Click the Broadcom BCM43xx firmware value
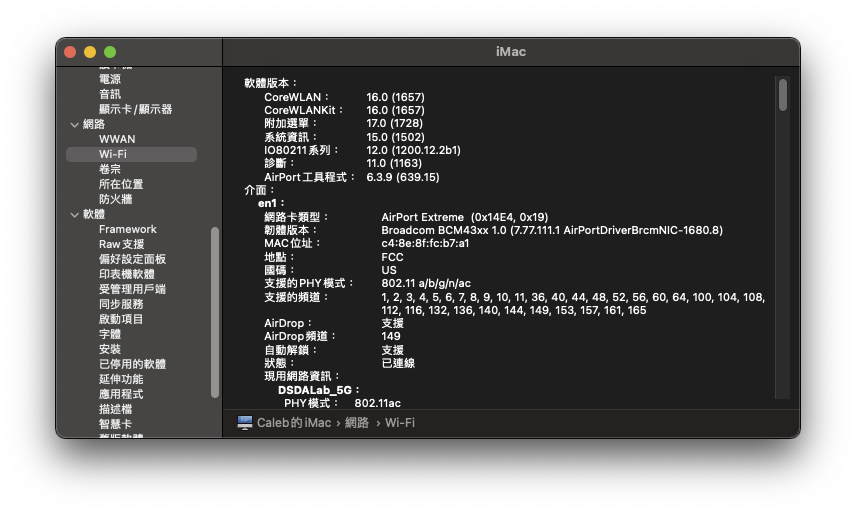 coord(552,230)
